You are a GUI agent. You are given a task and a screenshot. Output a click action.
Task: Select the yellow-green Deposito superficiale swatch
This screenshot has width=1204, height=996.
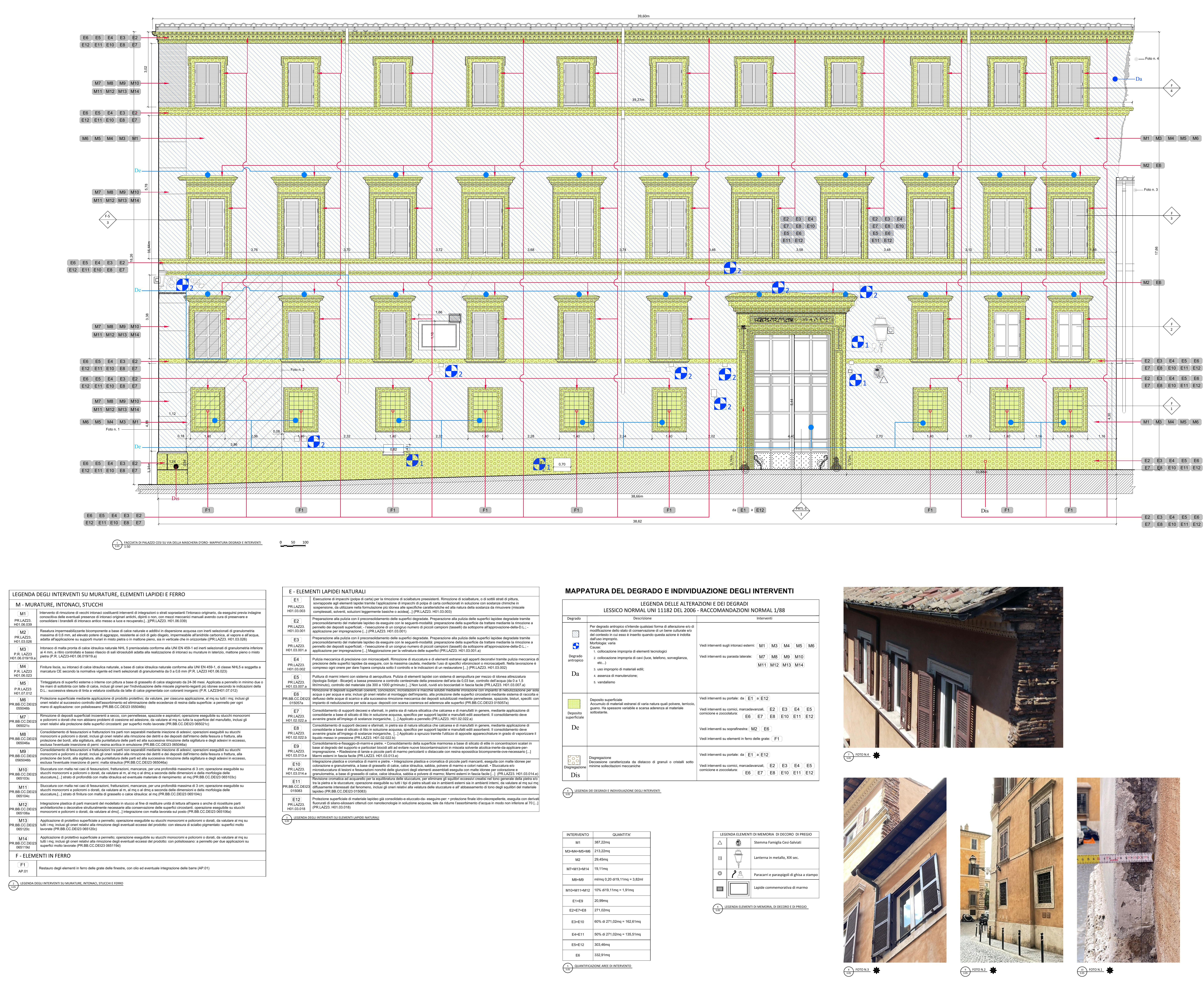click(x=574, y=704)
